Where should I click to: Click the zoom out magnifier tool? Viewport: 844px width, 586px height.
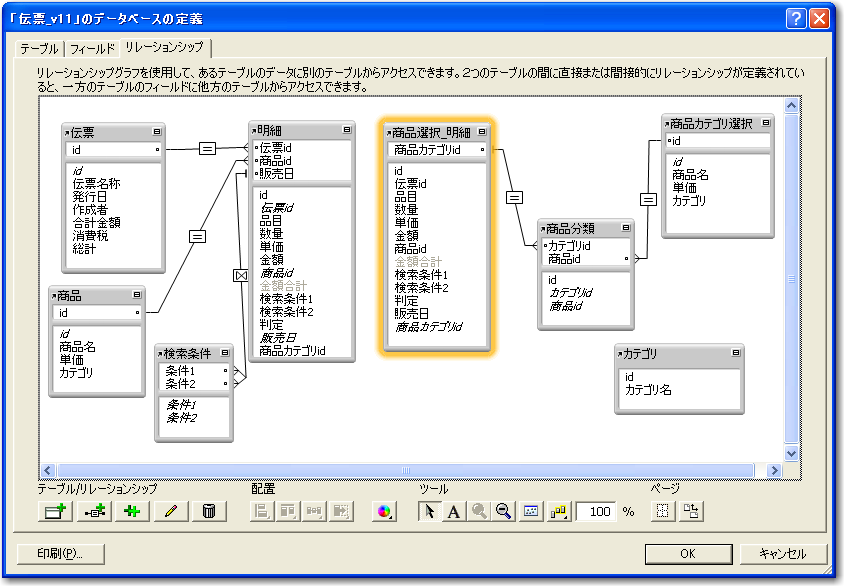(x=503, y=511)
